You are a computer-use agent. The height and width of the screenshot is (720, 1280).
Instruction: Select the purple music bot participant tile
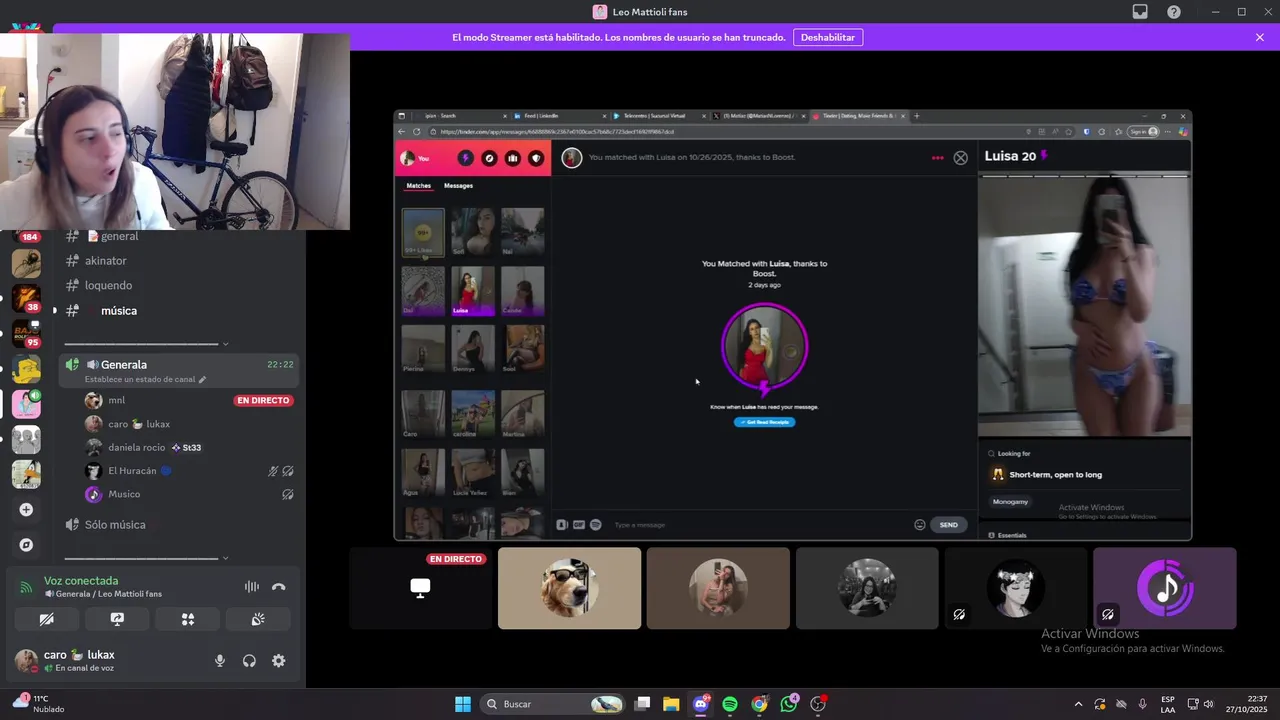click(1165, 588)
